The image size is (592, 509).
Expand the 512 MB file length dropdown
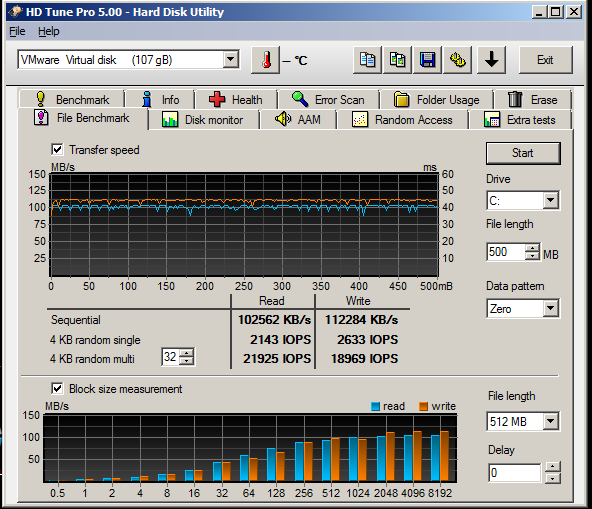point(551,421)
